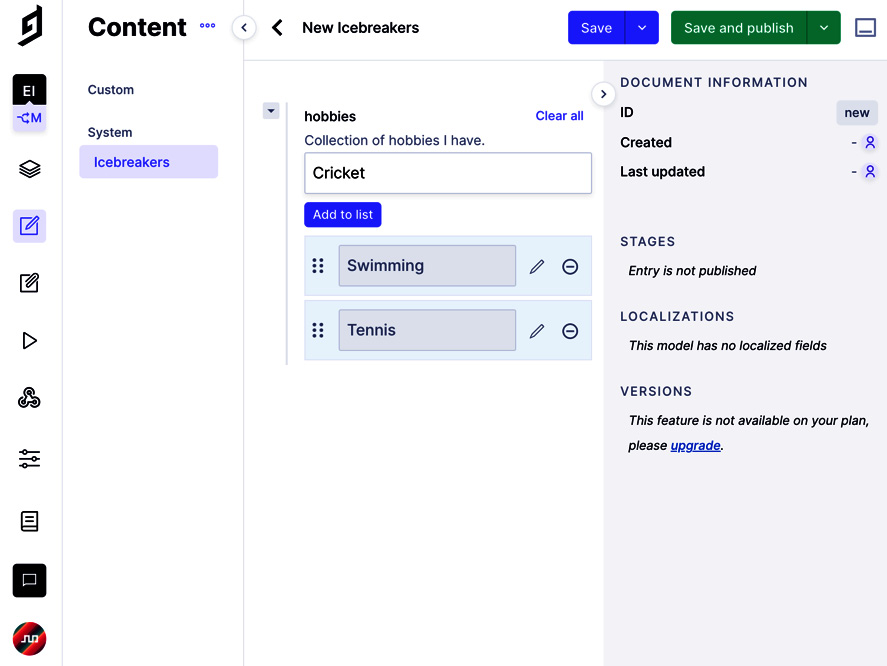Open the Schema editor from the sidebar
The height and width of the screenshot is (666, 887).
[29, 168]
